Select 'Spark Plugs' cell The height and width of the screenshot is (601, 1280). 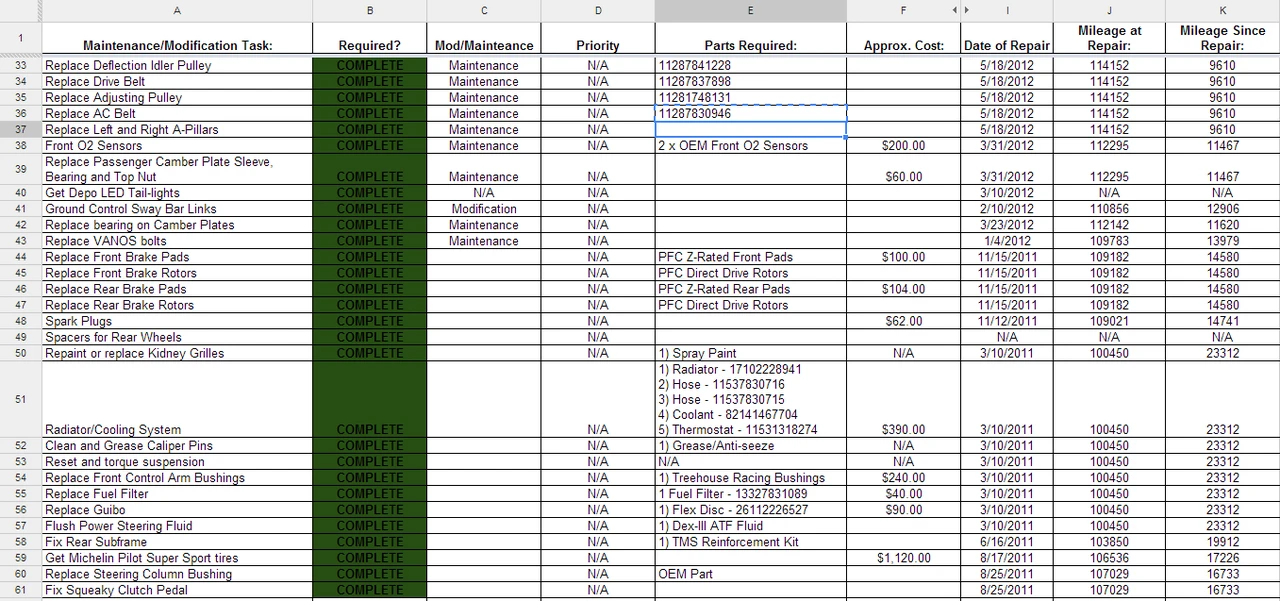[x=177, y=321]
